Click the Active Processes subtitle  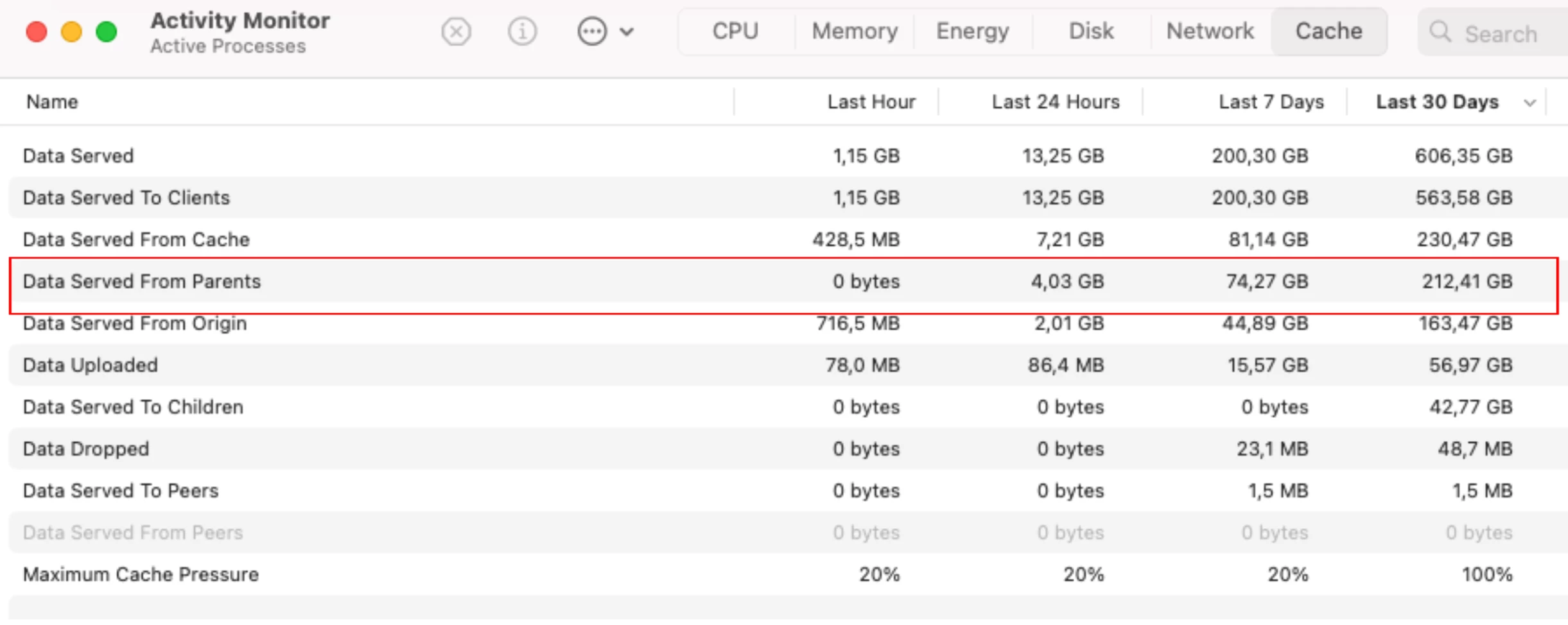[x=228, y=46]
